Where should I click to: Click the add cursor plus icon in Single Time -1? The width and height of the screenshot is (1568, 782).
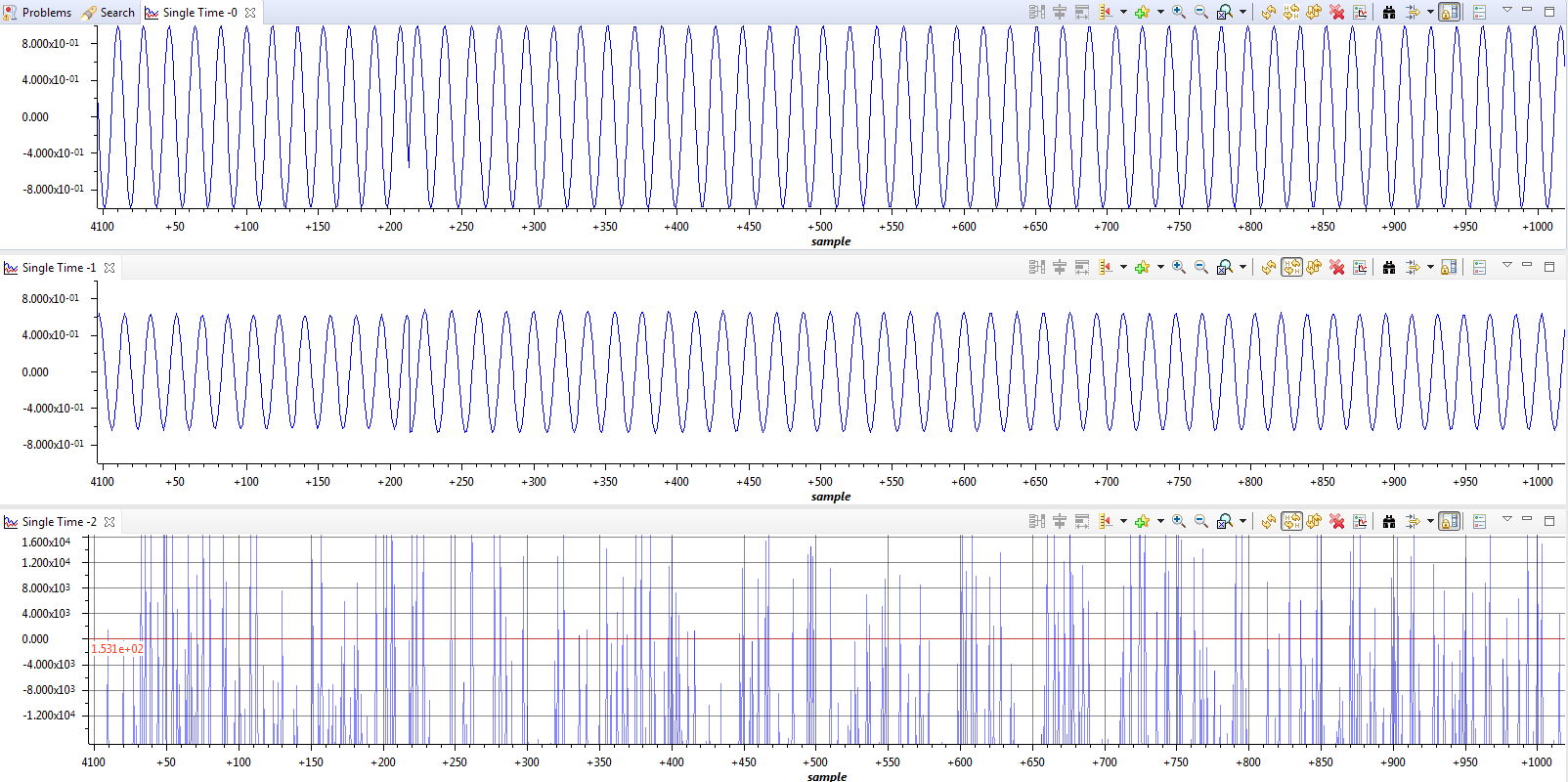coord(1142,267)
